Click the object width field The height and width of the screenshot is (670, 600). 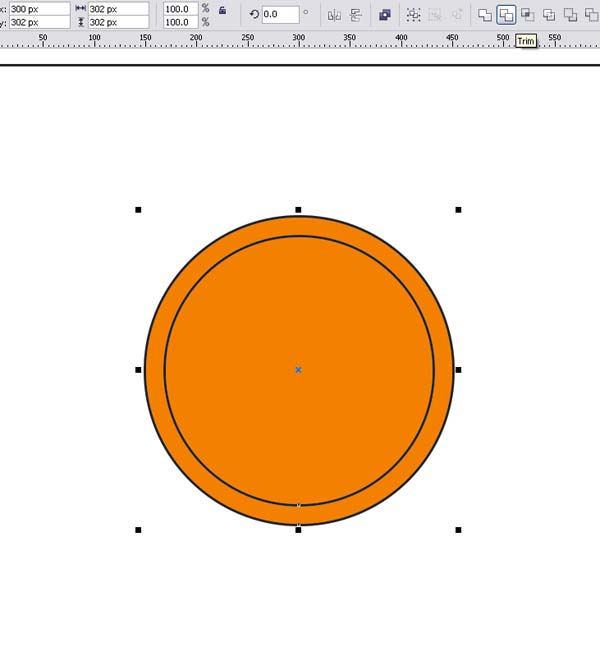pos(118,9)
